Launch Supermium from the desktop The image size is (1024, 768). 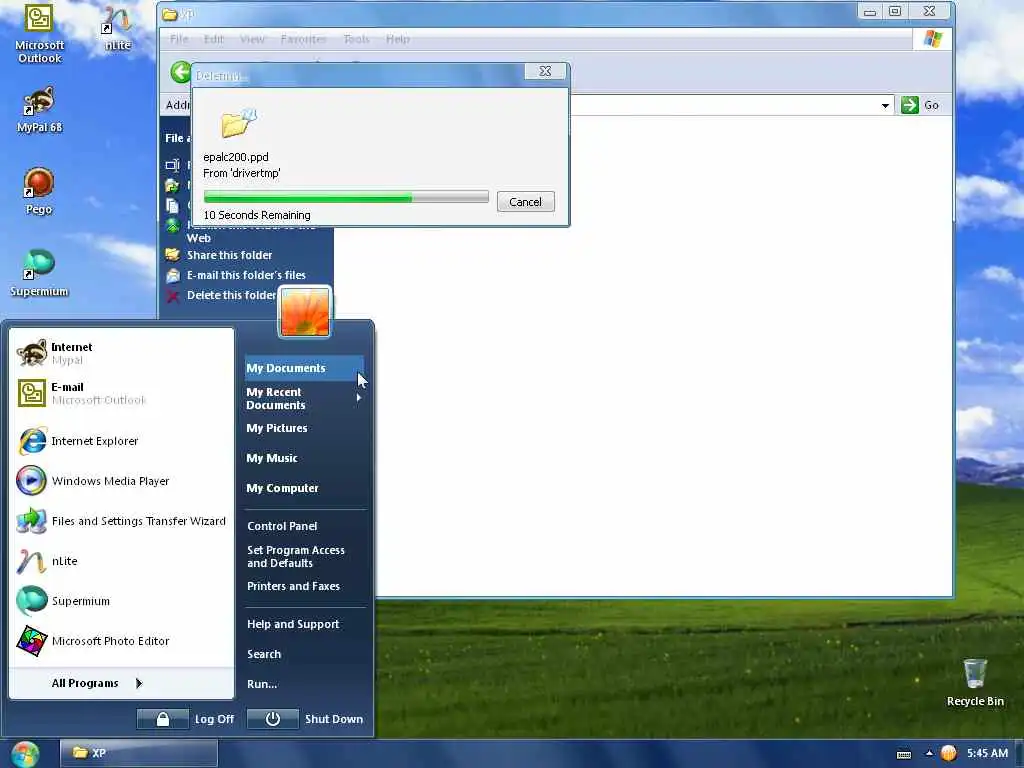(x=39, y=273)
